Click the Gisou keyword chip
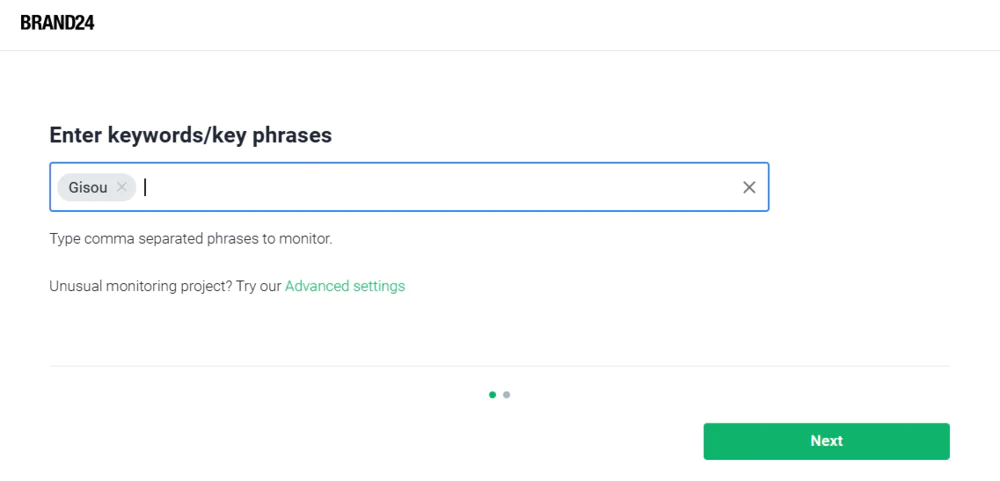 [96, 188]
